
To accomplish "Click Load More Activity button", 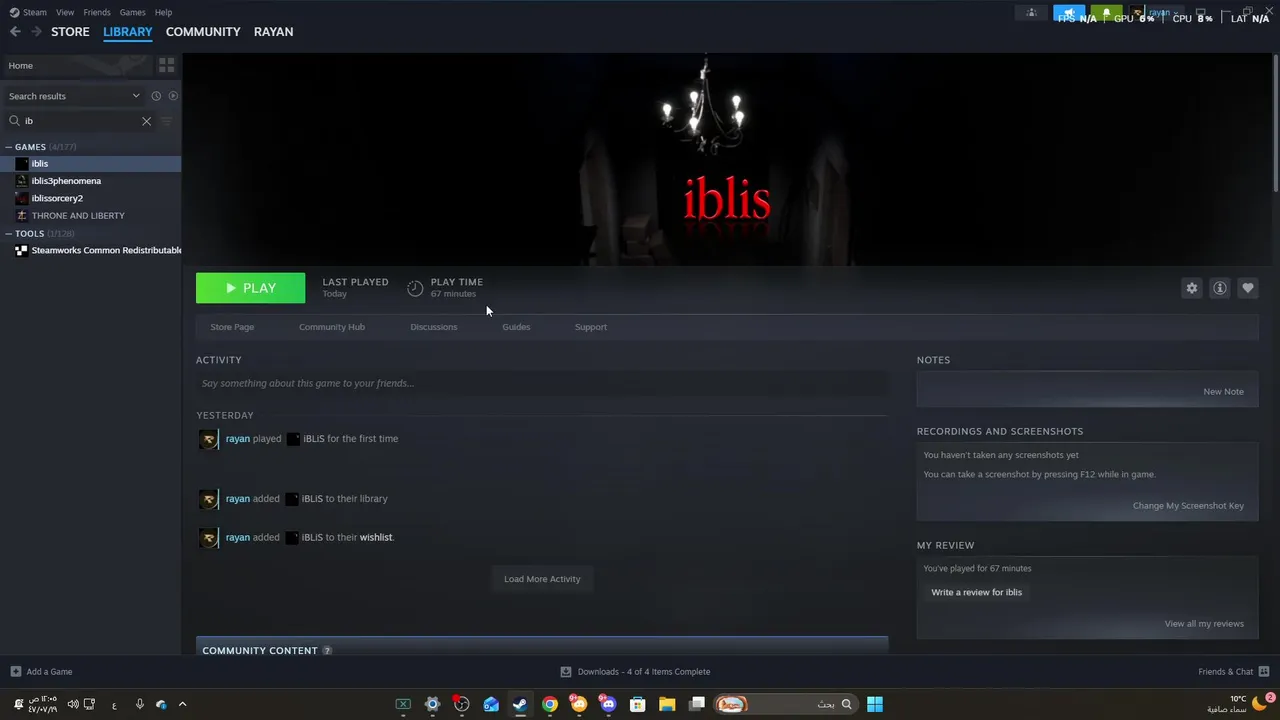I will 542,579.
